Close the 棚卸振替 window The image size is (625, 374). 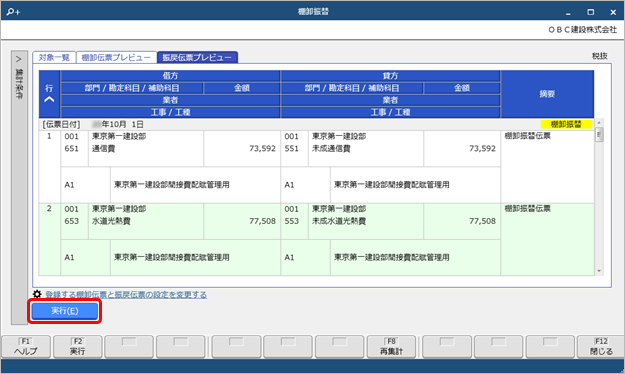tap(613, 12)
